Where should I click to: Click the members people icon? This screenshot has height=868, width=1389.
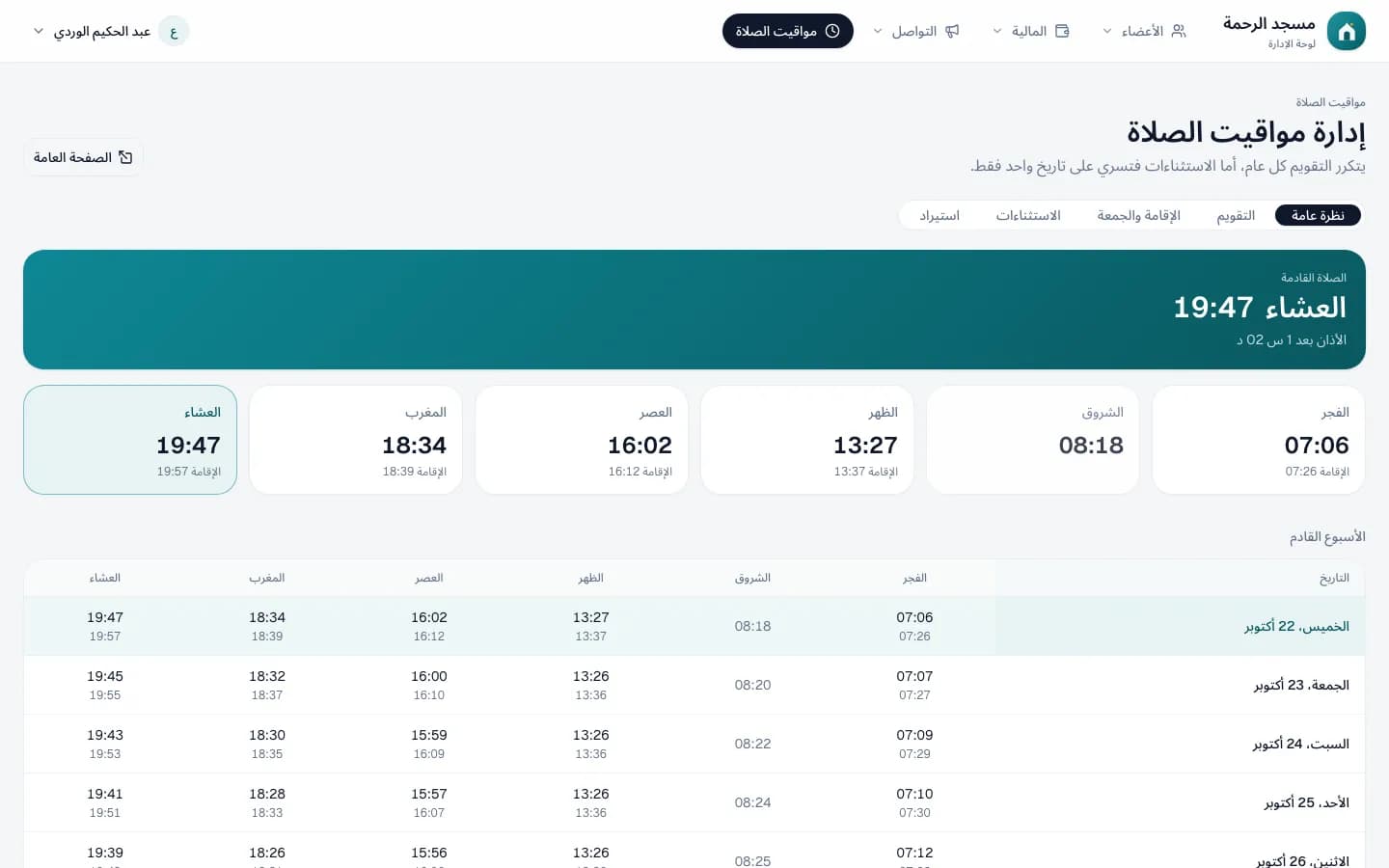point(1178,31)
